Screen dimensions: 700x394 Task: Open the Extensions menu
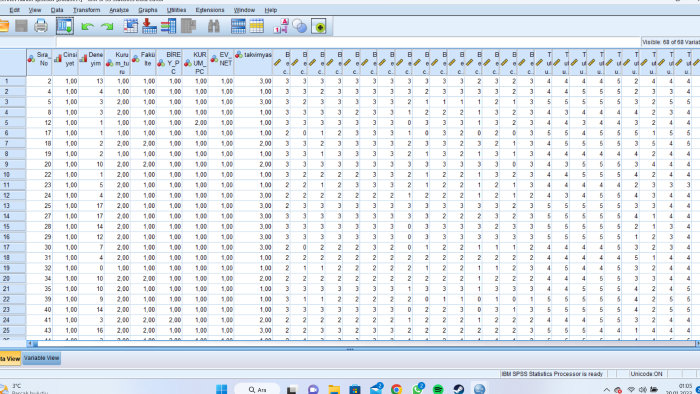pyautogui.click(x=210, y=10)
